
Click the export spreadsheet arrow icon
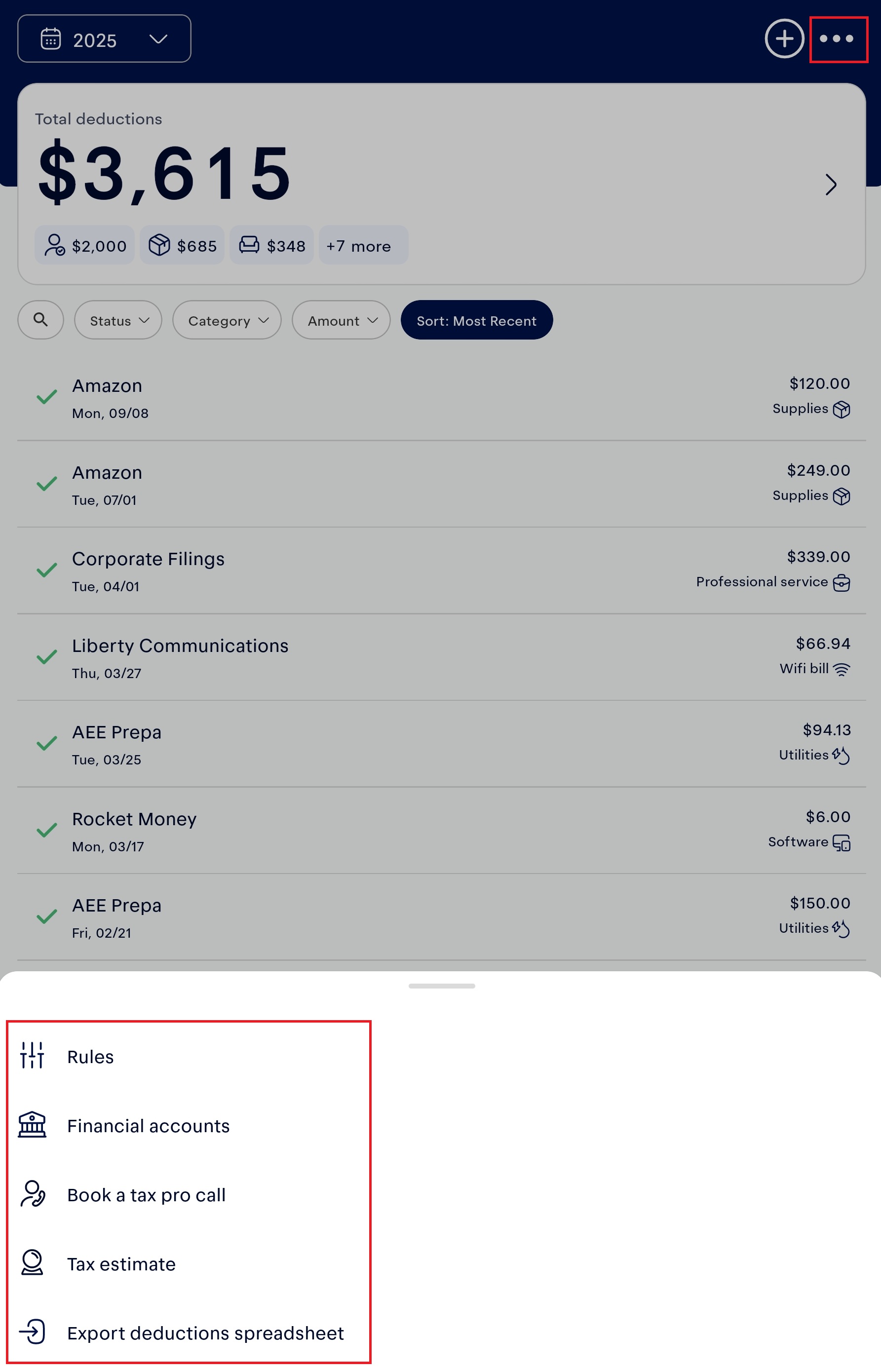pyautogui.click(x=32, y=1332)
